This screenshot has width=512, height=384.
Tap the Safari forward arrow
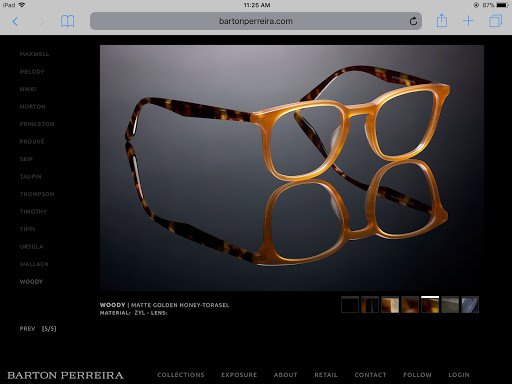(x=42, y=22)
